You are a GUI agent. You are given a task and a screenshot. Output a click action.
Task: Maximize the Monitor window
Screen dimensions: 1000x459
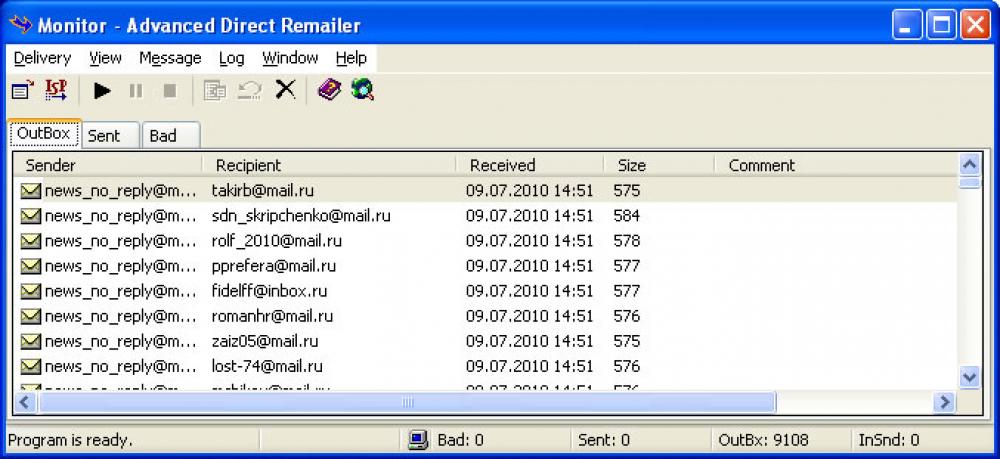pyautogui.click(x=941, y=26)
